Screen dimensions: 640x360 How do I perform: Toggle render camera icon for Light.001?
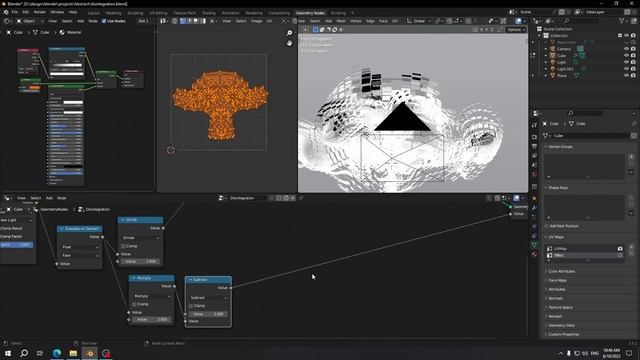pyautogui.click(x=633, y=69)
